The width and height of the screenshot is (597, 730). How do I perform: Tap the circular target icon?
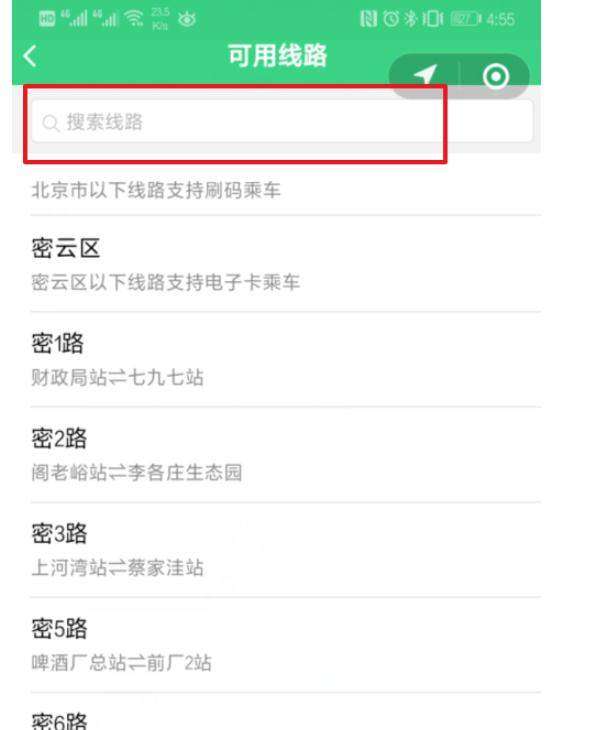tap(495, 76)
